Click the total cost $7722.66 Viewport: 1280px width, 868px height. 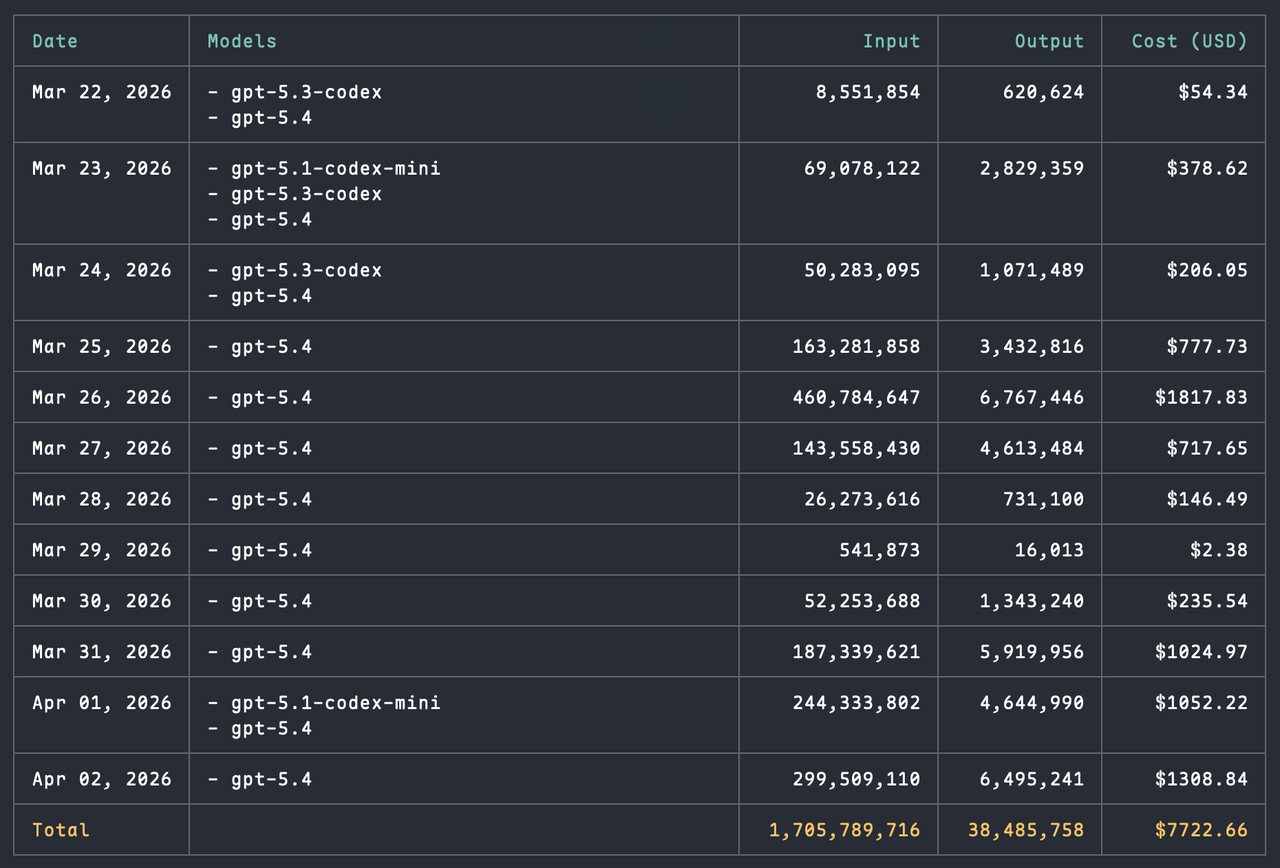click(1201, 830)
